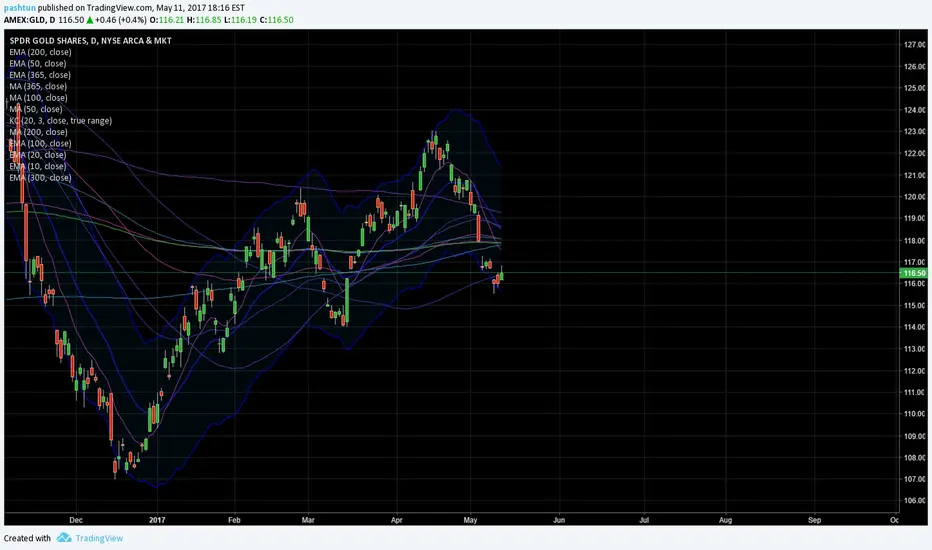Click the Jun label on time axis
The image size is (932, 550).
click(559, 520)
